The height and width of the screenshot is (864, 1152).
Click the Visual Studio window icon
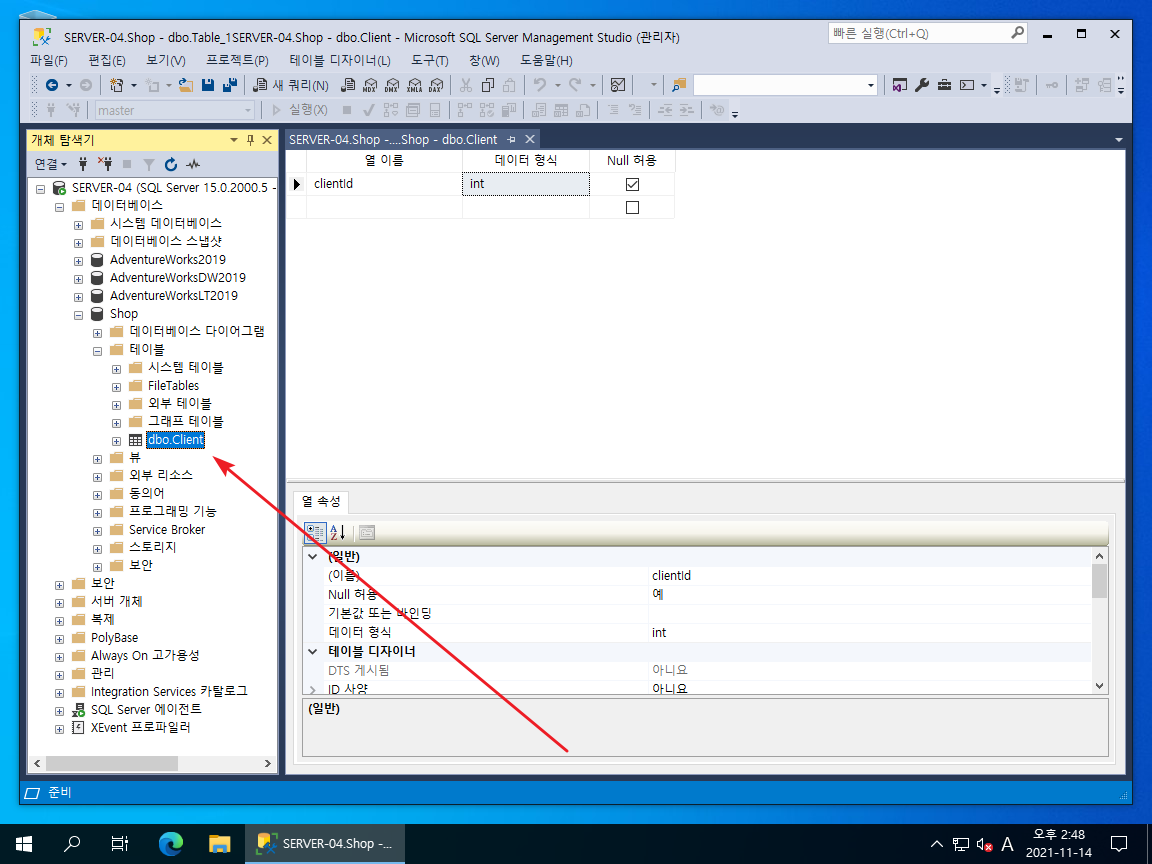[900, 85]
